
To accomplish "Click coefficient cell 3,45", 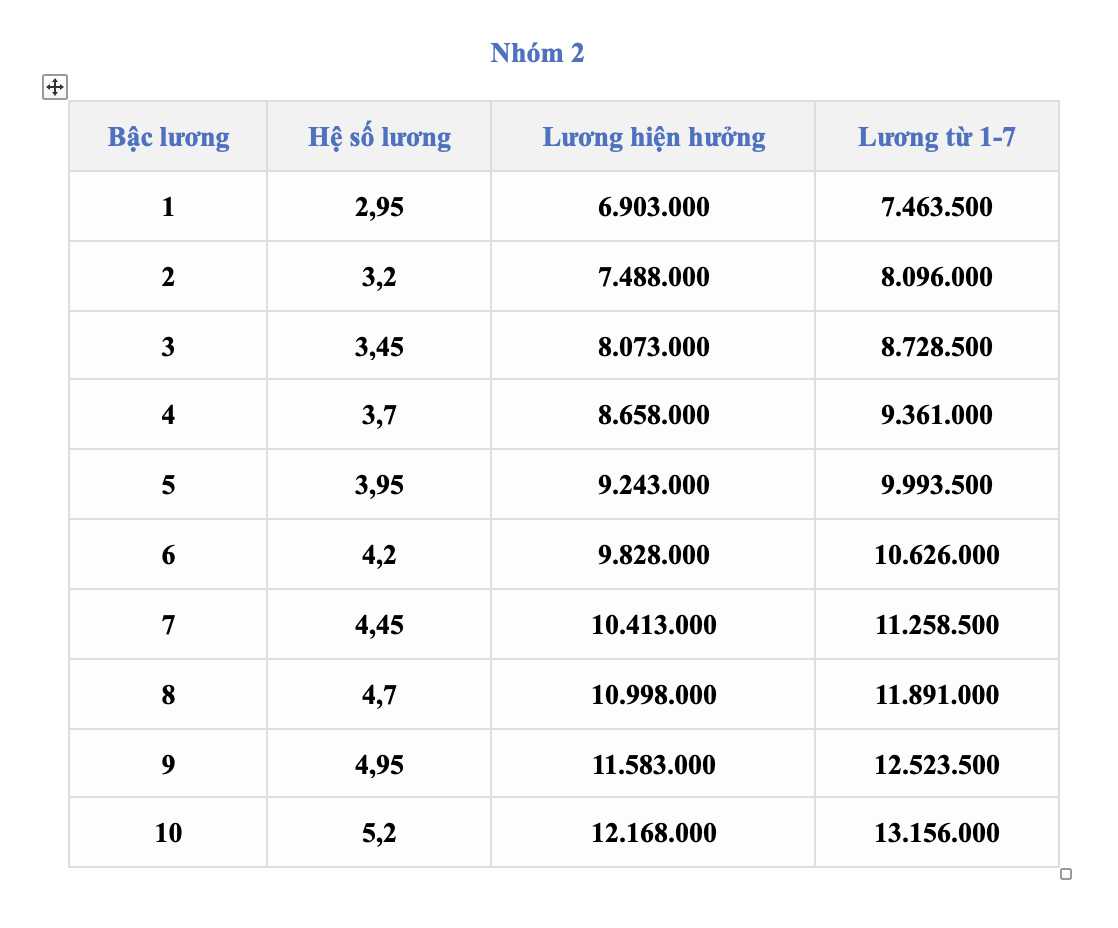I will click(379, 346).
